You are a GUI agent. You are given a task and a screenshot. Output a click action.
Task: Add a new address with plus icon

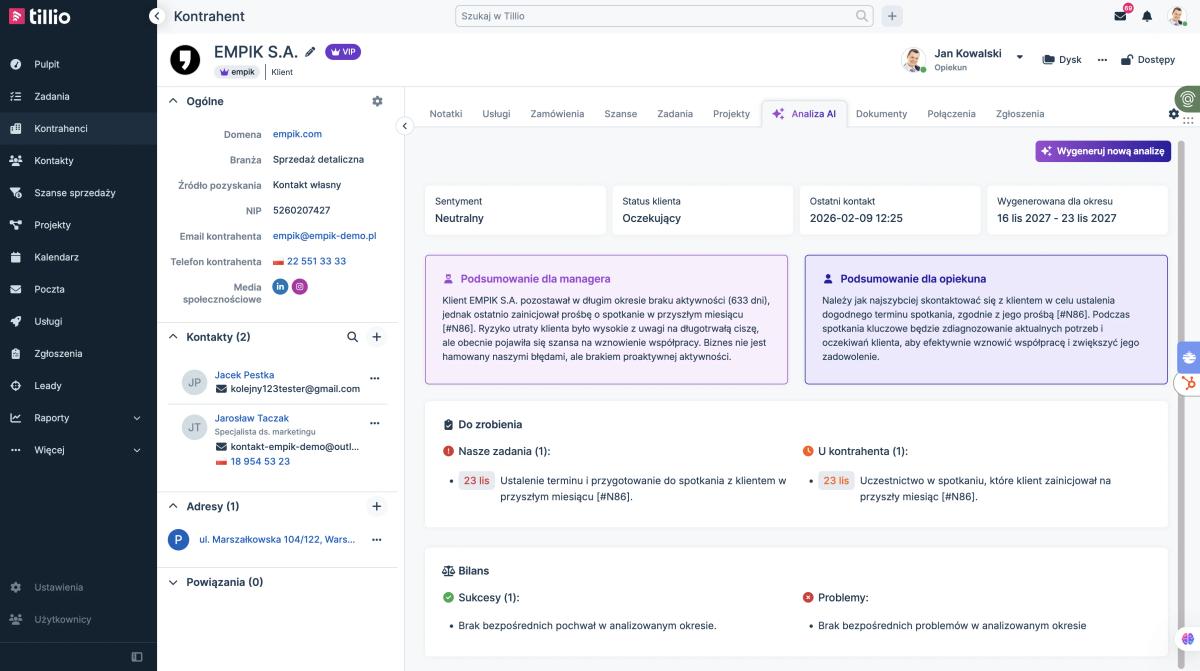click(377, 506)
